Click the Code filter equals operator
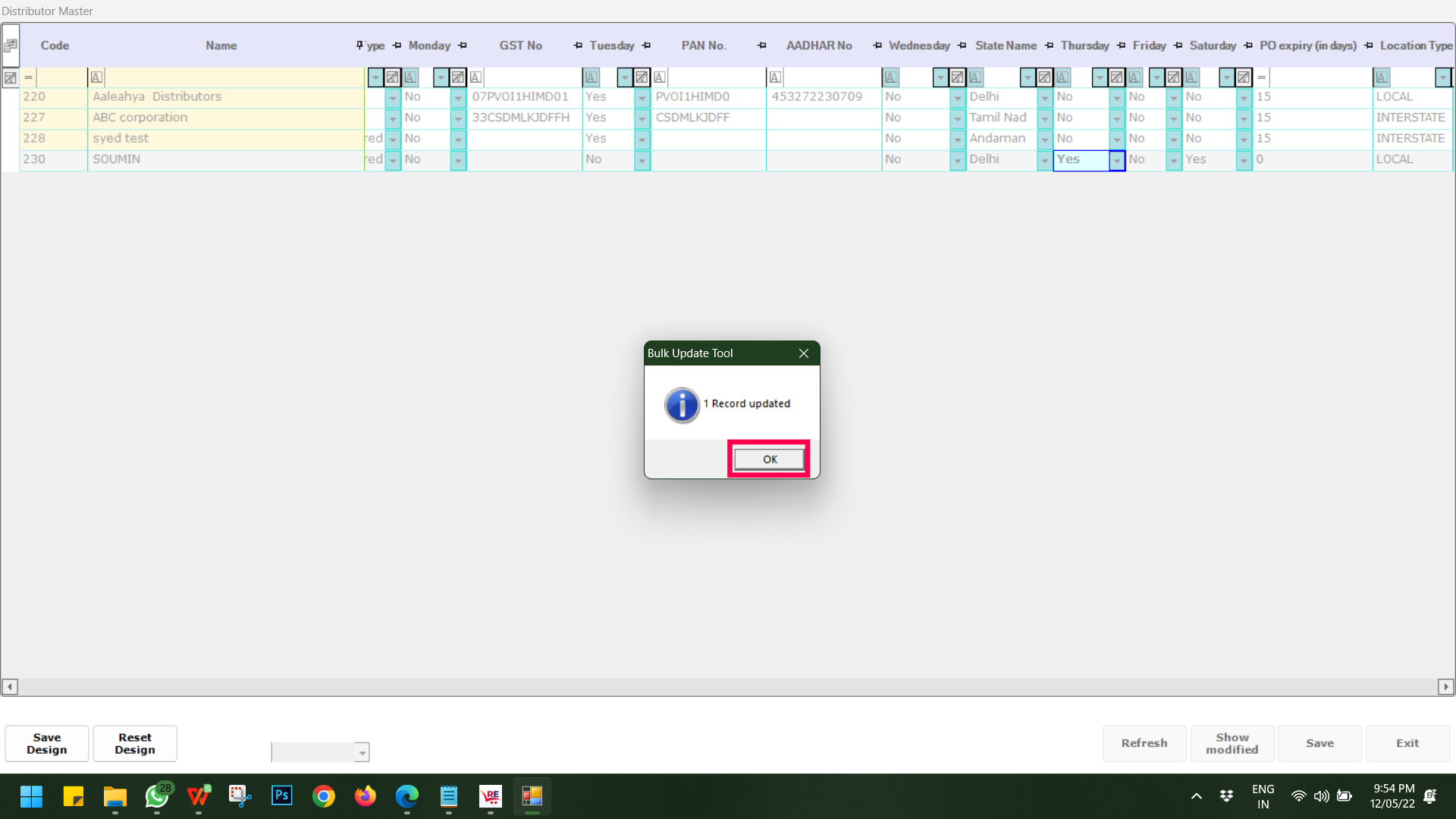This screenshot has width=1456, height=819. (28, 77)
